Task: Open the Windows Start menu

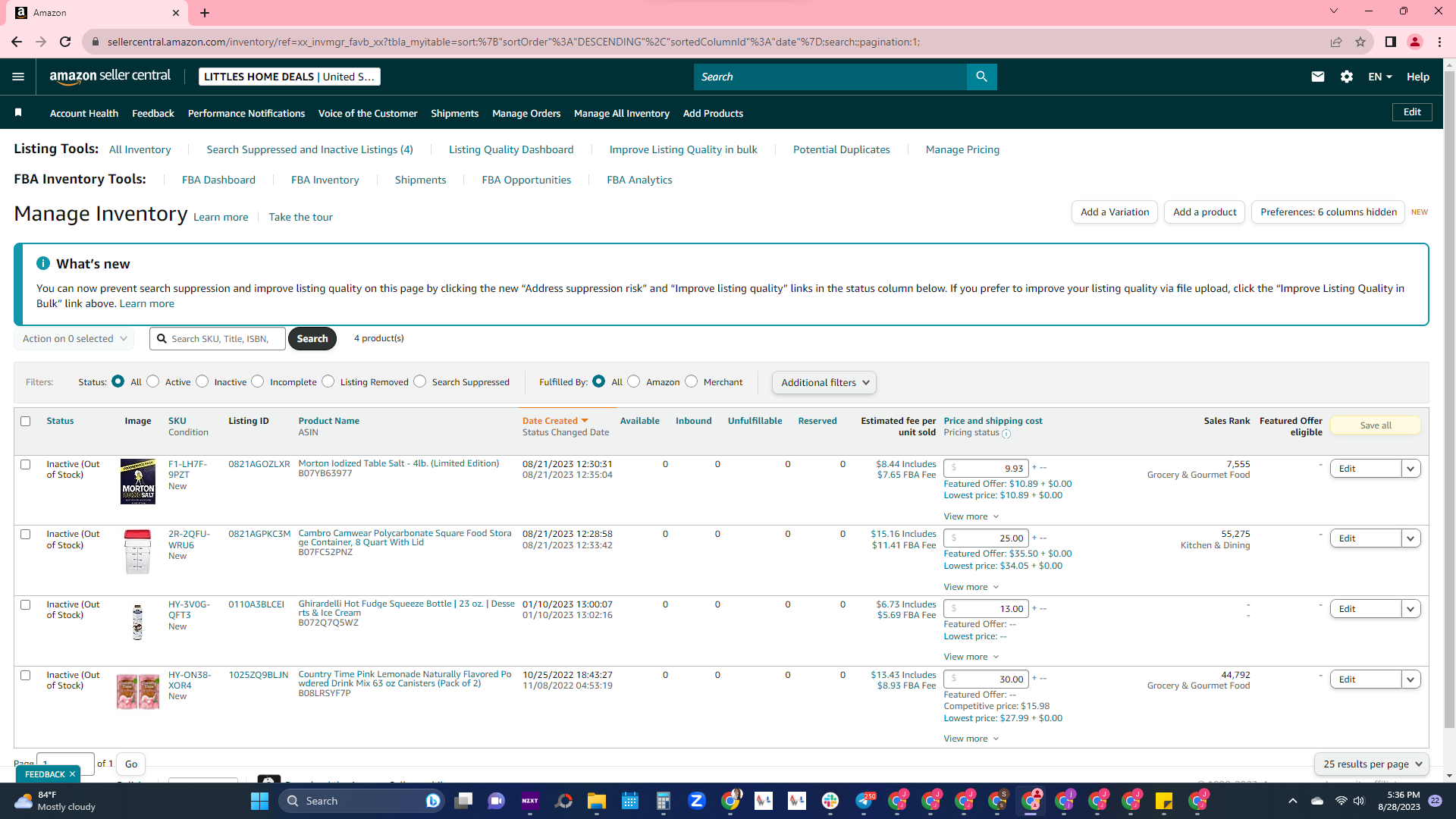Action: point(259,801)
